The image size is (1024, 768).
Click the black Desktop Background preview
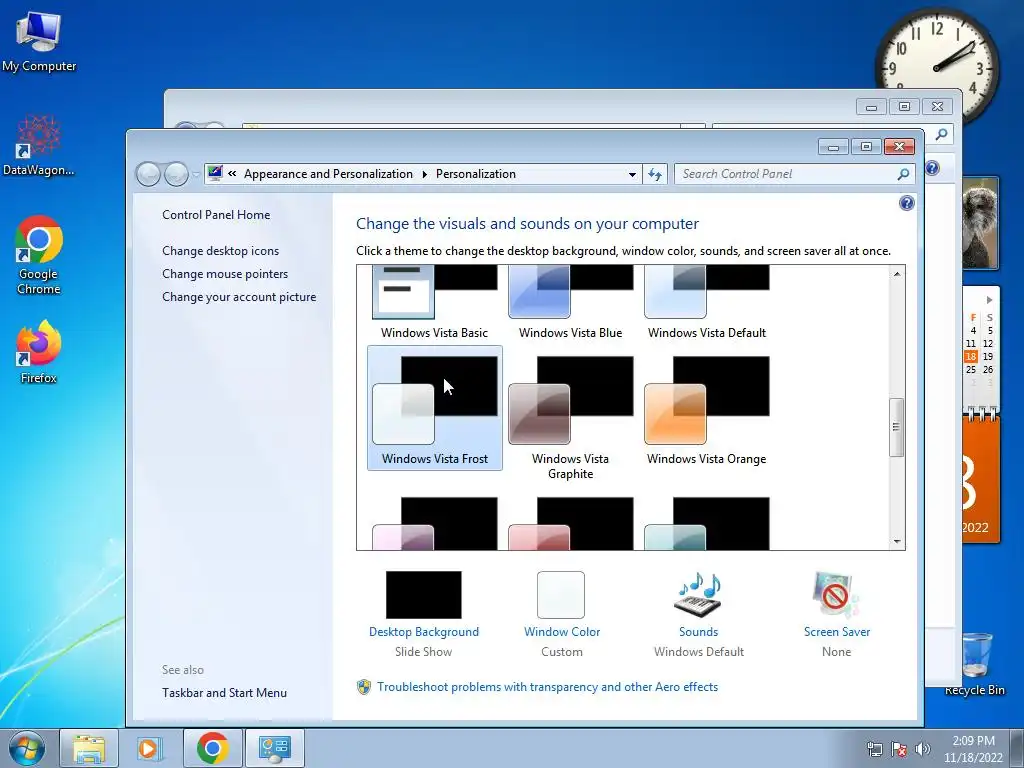tap(423, 595)
